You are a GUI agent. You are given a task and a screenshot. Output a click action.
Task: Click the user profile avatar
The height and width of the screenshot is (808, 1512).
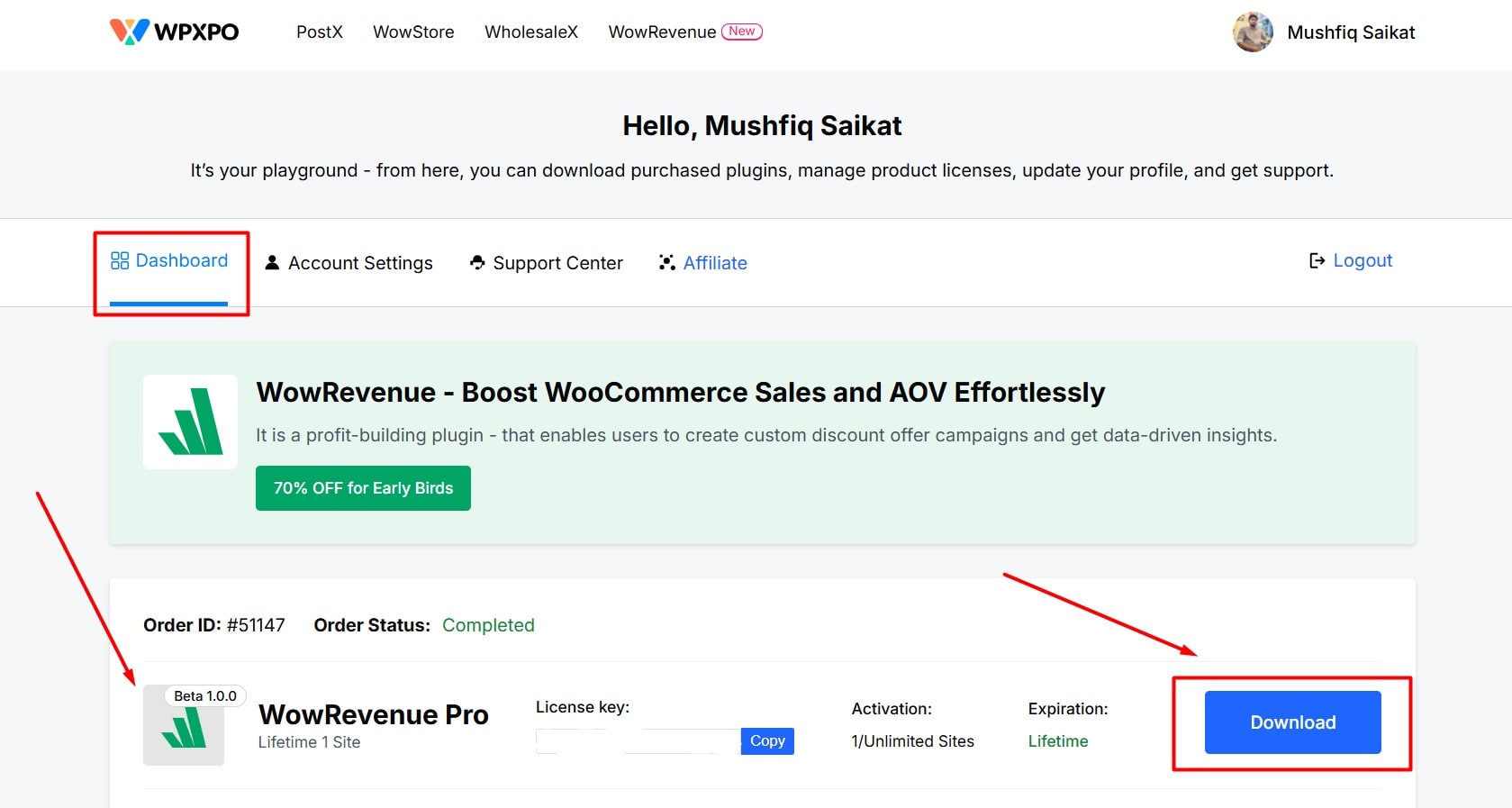pyautogui.click(x=1253, y=32)
